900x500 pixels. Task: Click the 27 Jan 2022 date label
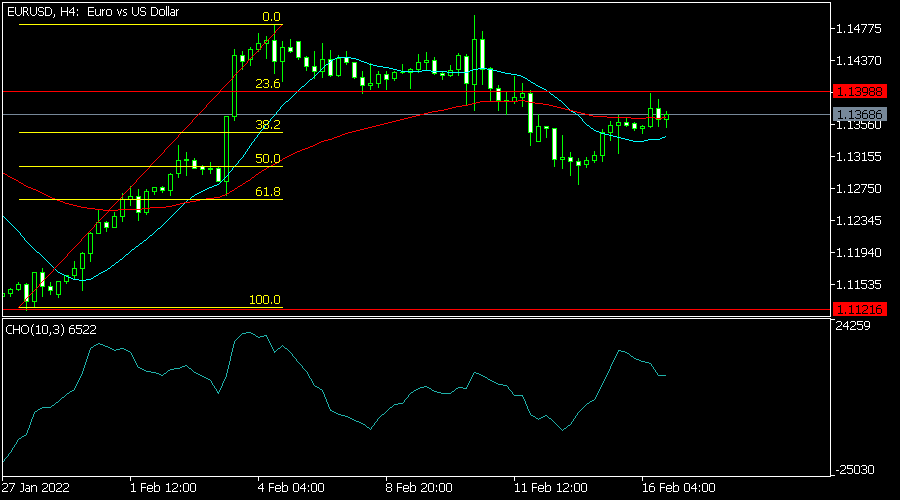[36, 488]
